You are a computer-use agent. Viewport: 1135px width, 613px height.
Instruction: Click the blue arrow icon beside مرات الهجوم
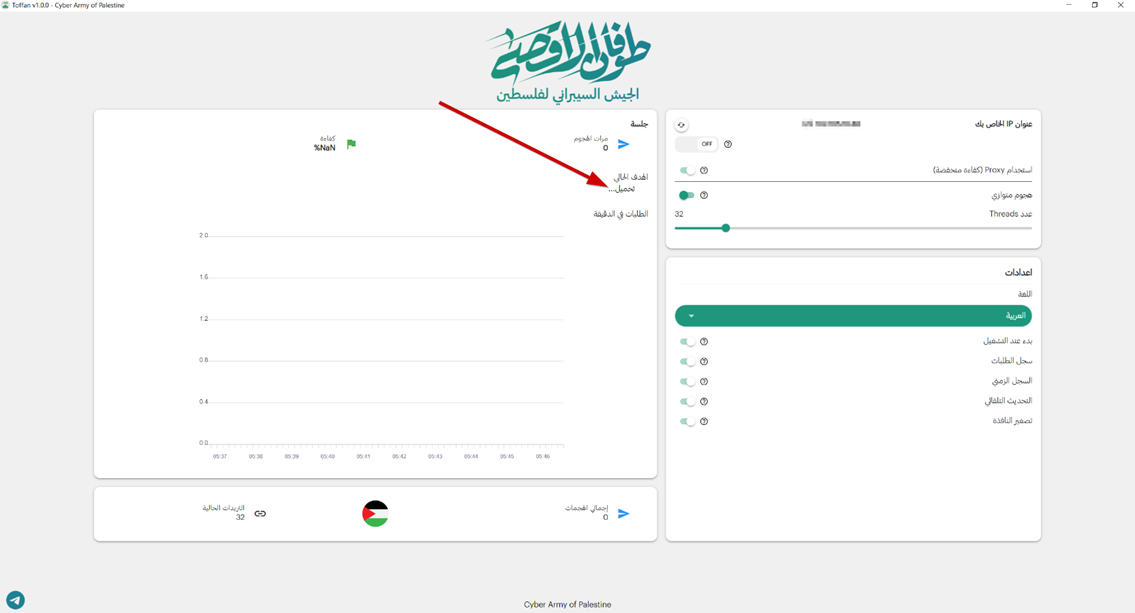pyautogui.click(x=623, y=145)
